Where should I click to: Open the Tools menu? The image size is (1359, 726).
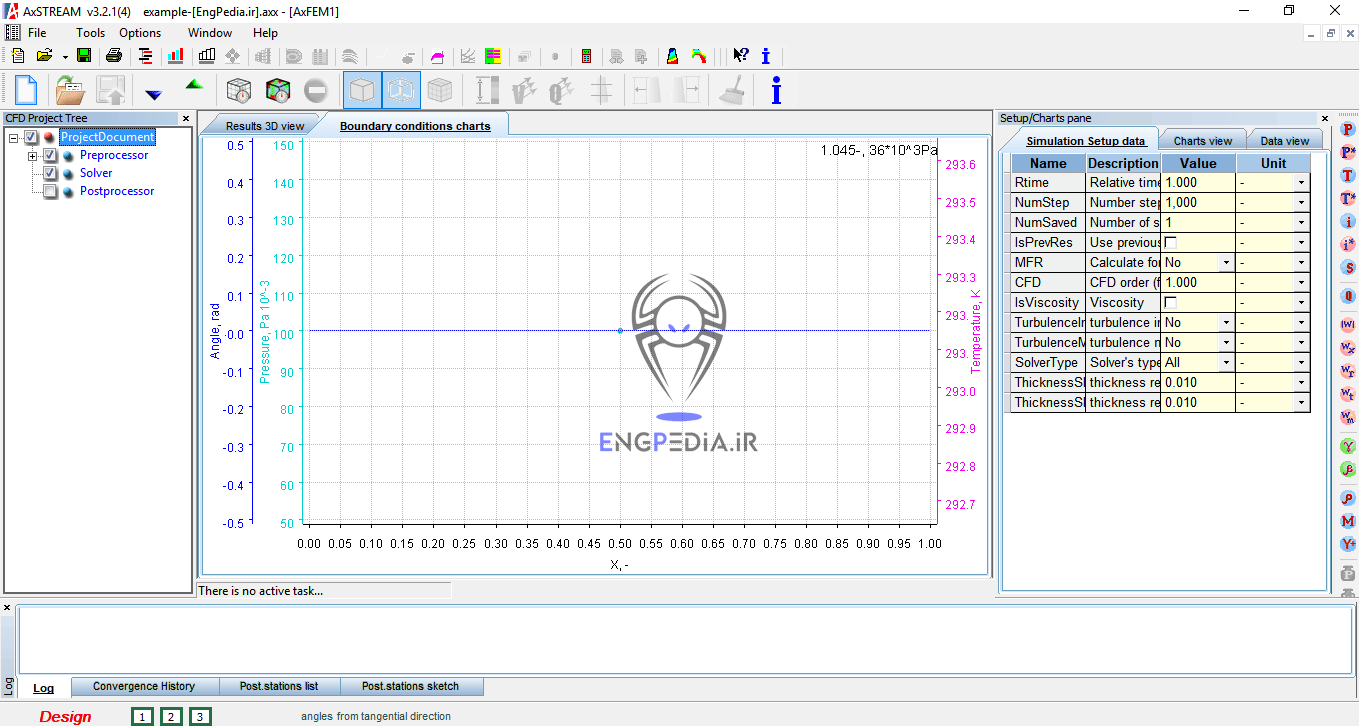[x=90, y=33]
